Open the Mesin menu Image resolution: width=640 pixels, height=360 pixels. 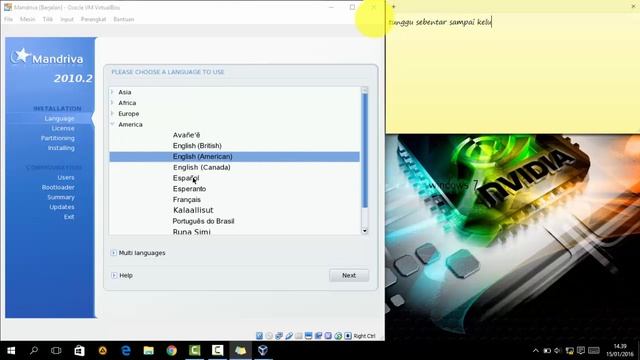[x=28, y=19]
